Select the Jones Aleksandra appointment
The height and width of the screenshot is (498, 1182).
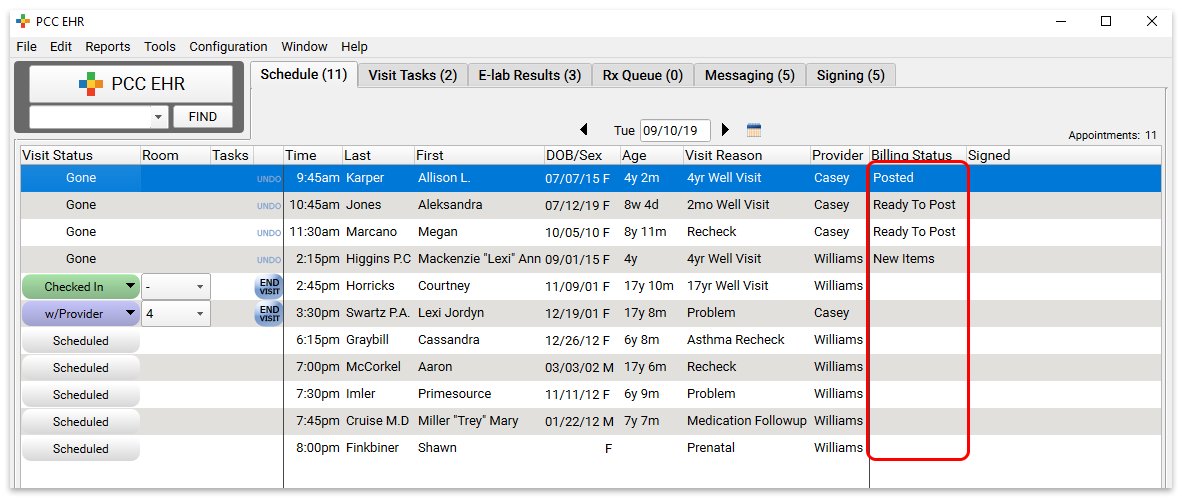click(591, 205)
